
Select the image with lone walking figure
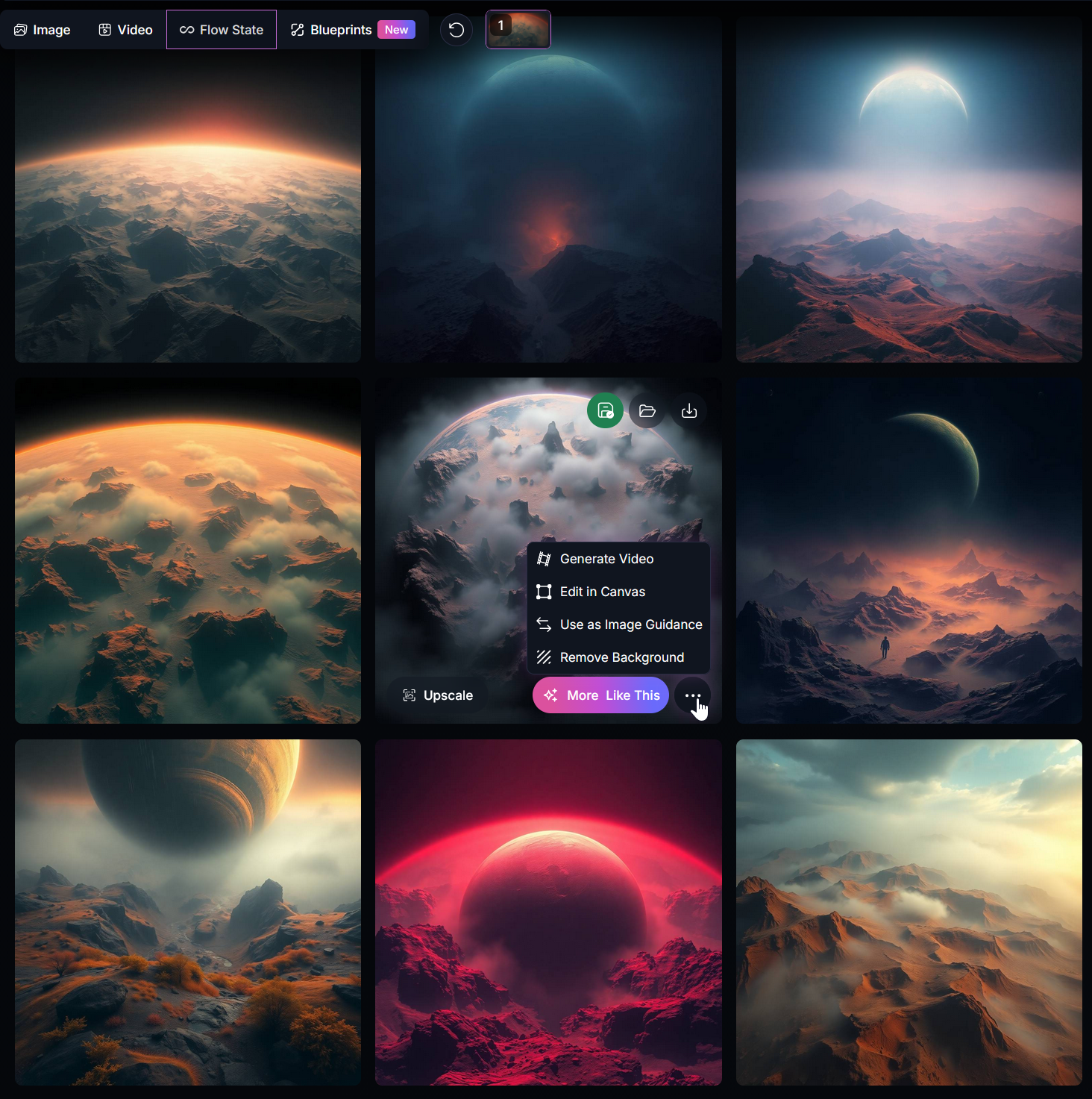909,551
